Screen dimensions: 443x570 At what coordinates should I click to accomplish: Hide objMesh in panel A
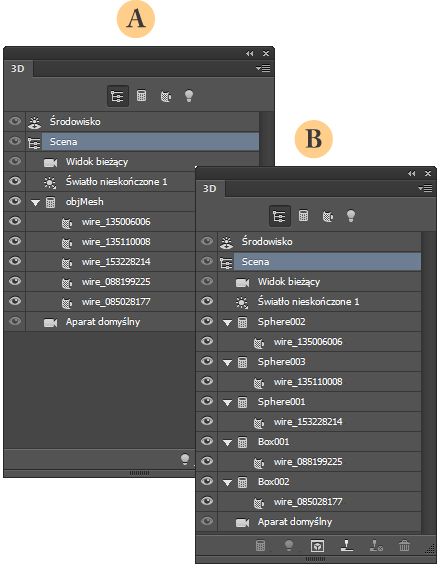pos(15,201)
